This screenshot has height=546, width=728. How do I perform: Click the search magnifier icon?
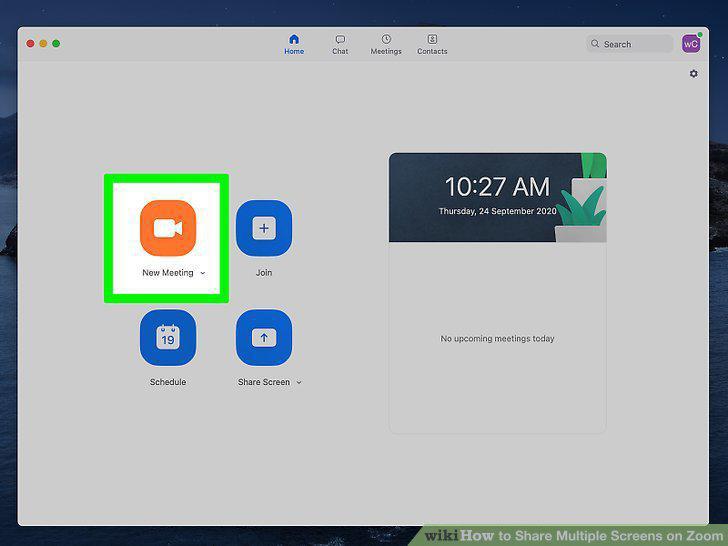[595, 44]
